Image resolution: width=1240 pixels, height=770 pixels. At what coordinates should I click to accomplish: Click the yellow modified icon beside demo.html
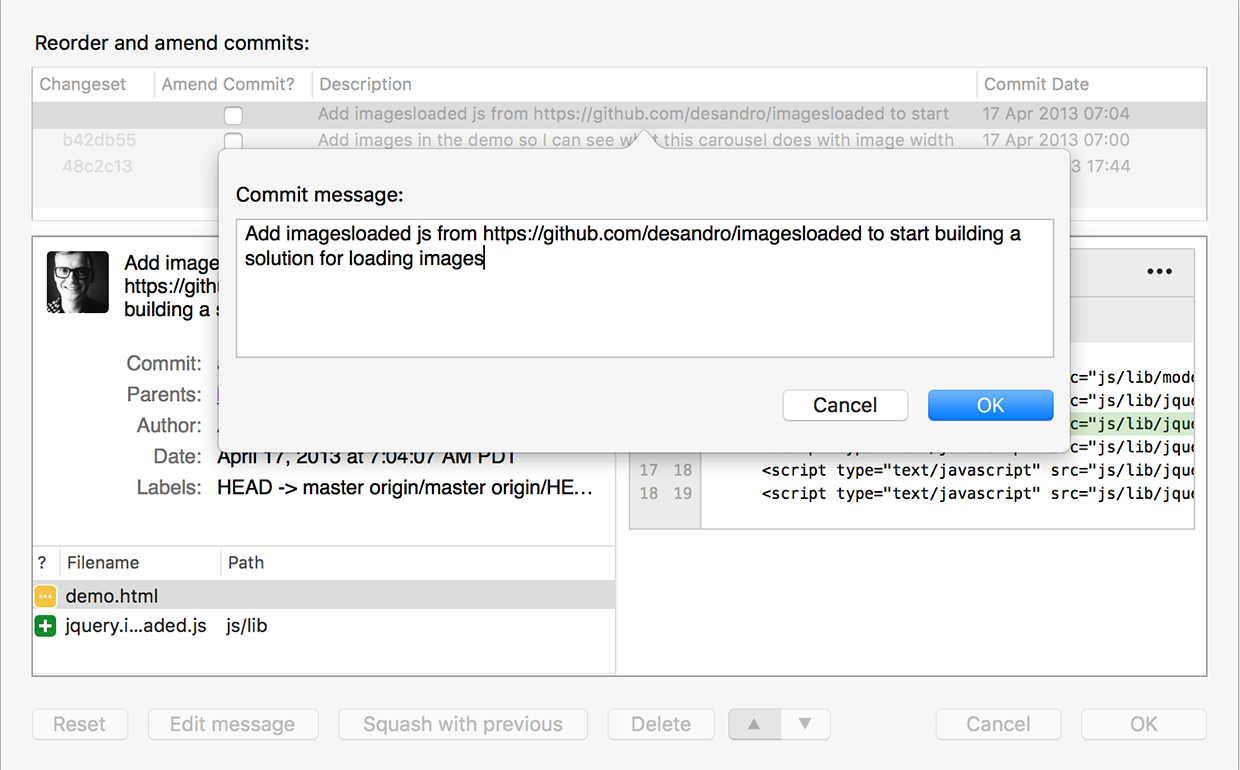point(45,596)
